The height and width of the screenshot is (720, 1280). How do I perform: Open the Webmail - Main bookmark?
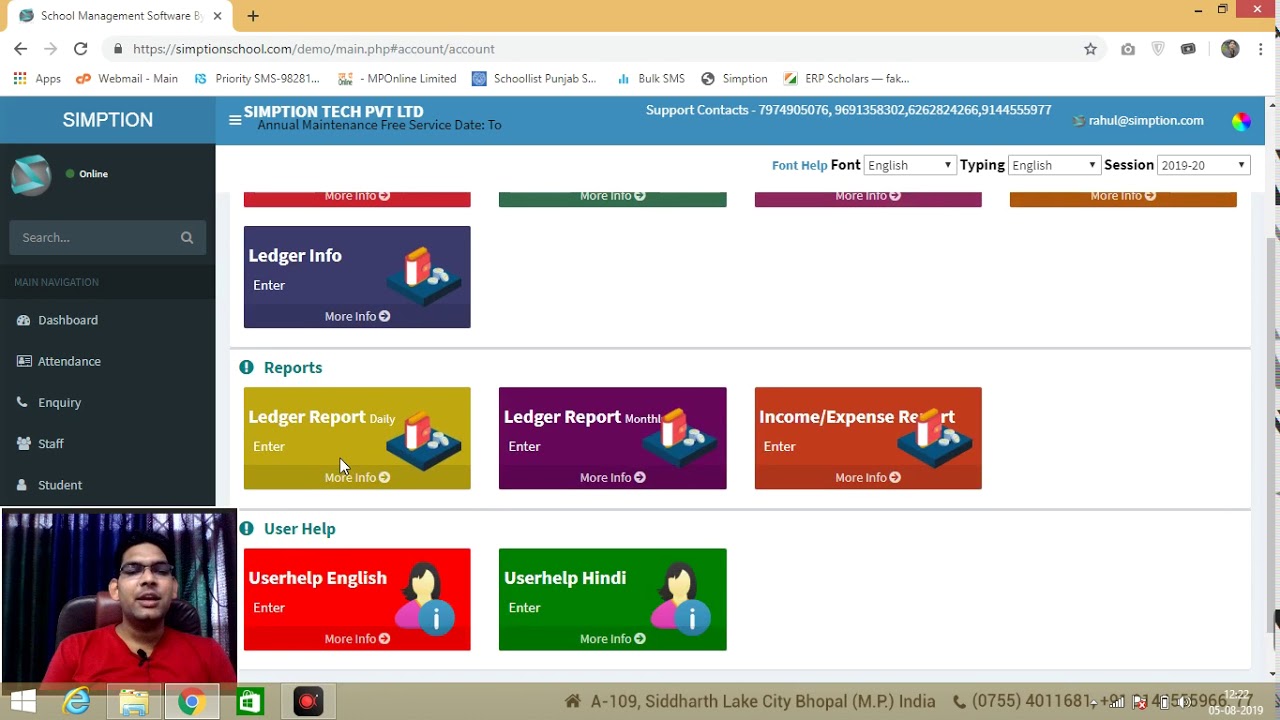[126, 79]
